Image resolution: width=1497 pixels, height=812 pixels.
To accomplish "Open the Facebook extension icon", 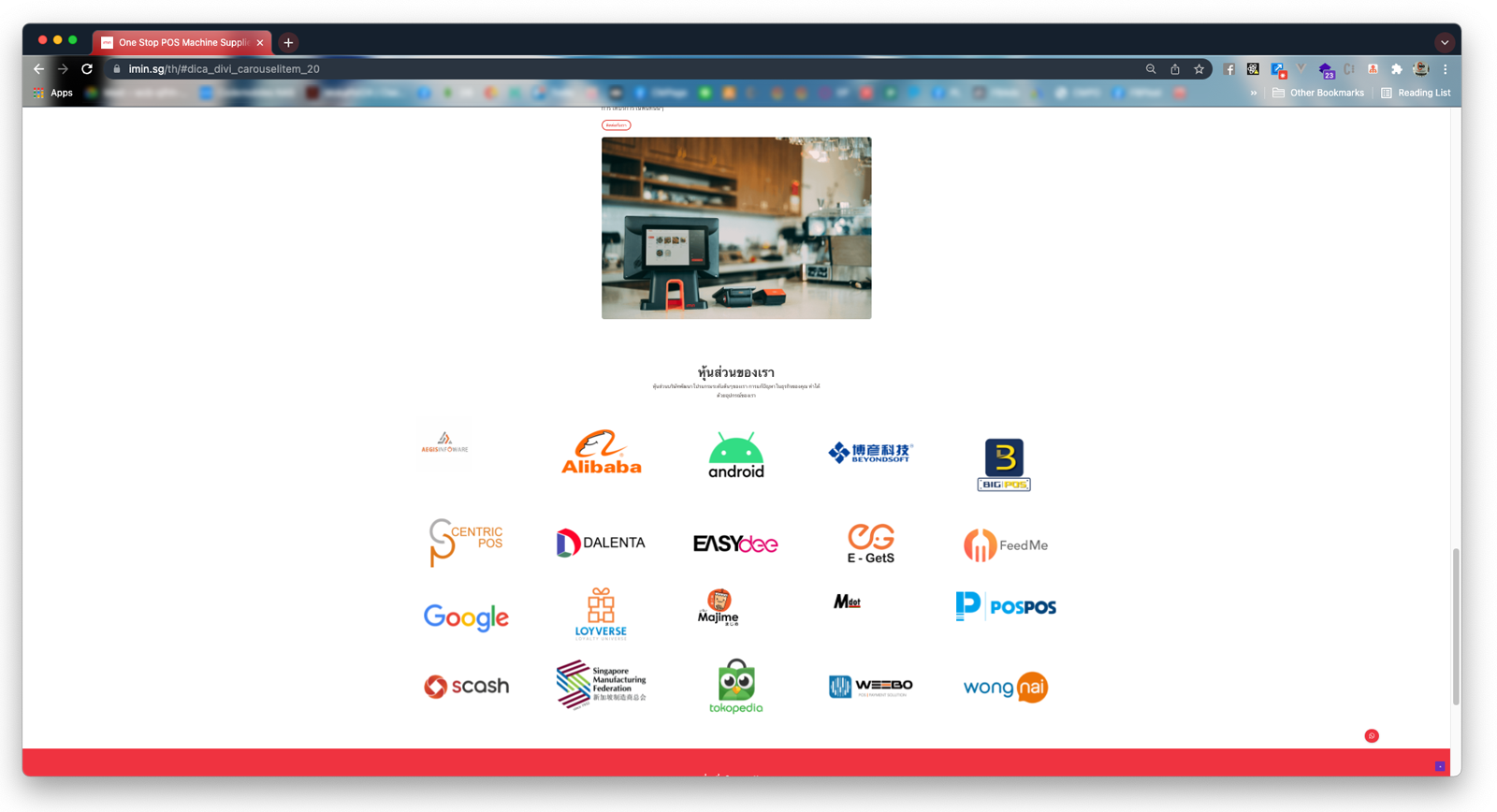I will 1229,69.
